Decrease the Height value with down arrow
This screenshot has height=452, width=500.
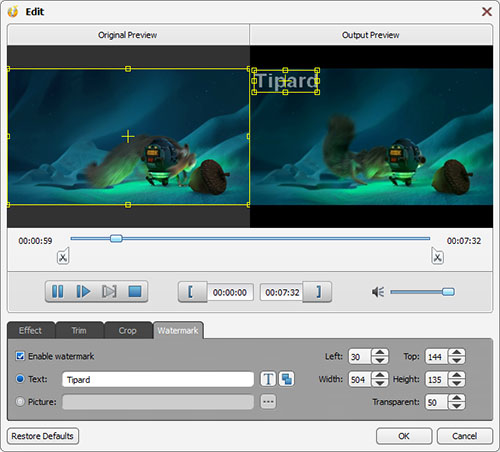(x=456, y=383)
